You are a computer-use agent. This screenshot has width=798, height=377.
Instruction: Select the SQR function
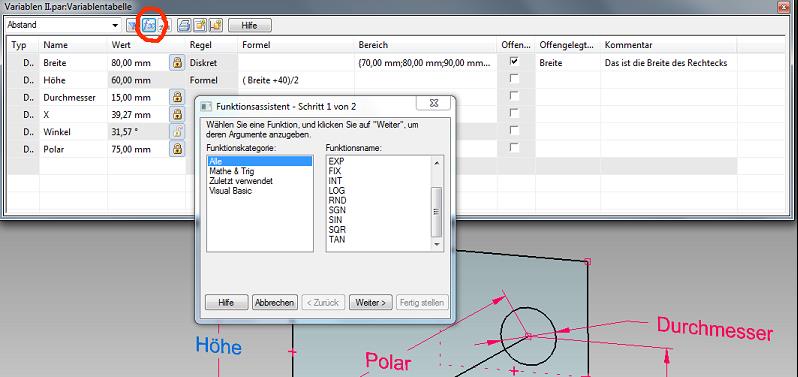[x=337, y=230]
